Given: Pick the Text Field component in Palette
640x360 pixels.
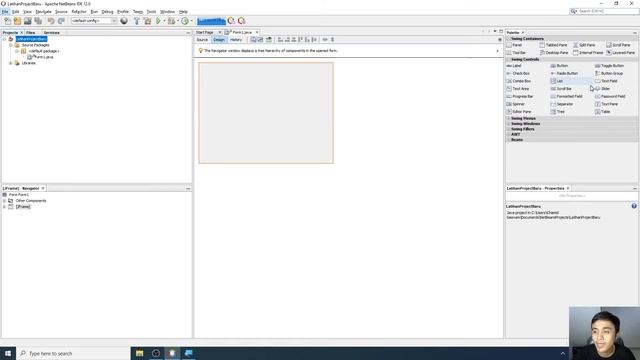Looking at the screenshot, I should (606, 81).
